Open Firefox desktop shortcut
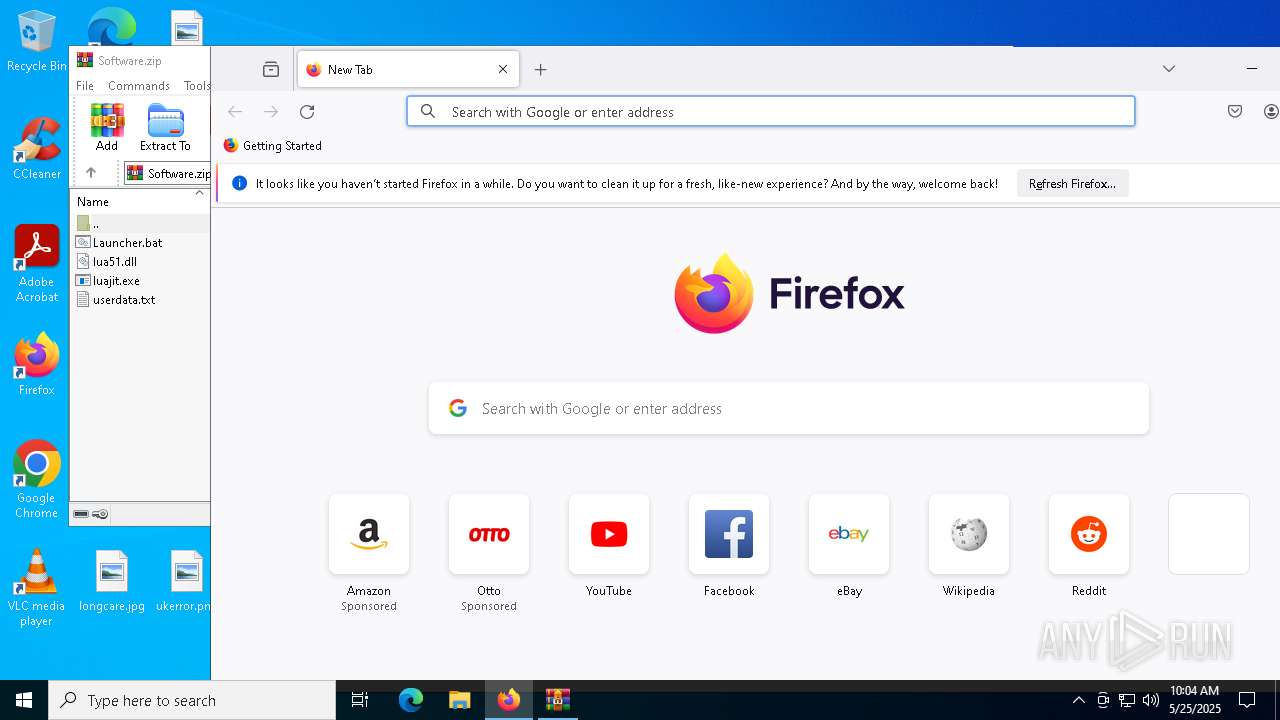 point(36,365)
